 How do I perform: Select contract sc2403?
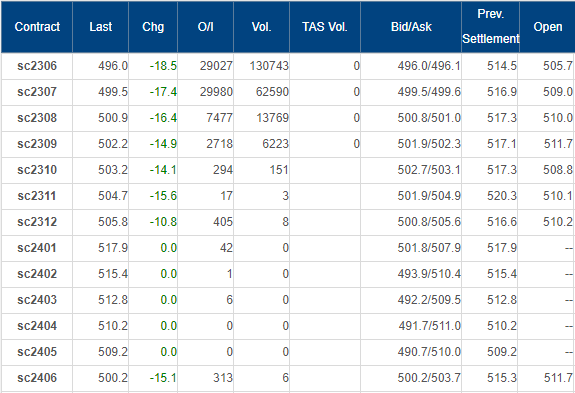tap(37, 300)
